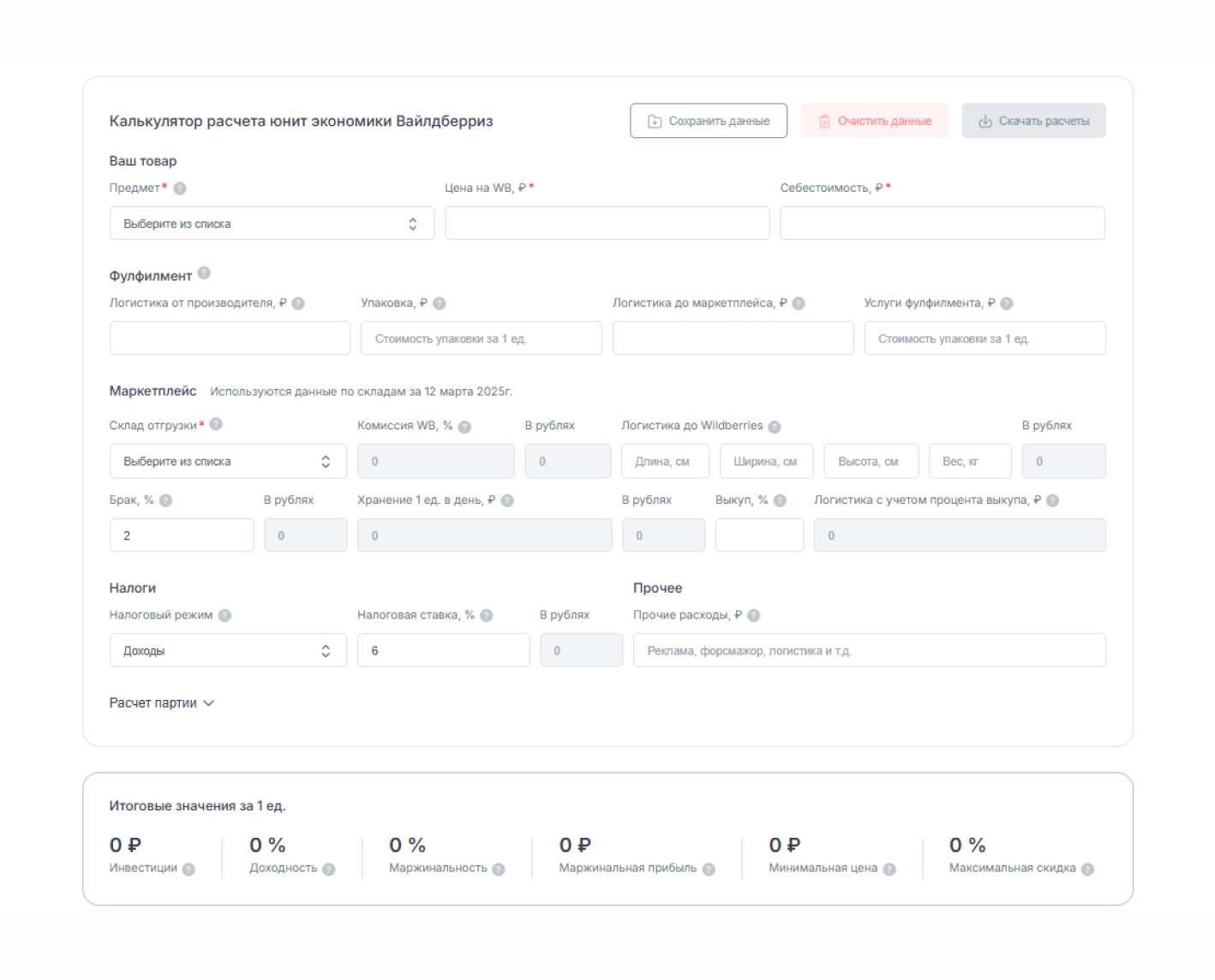The width and height of the screenshot is (1215, 980).
Task: Click help icon next to Инвестиции
Action: pos(189,869)
